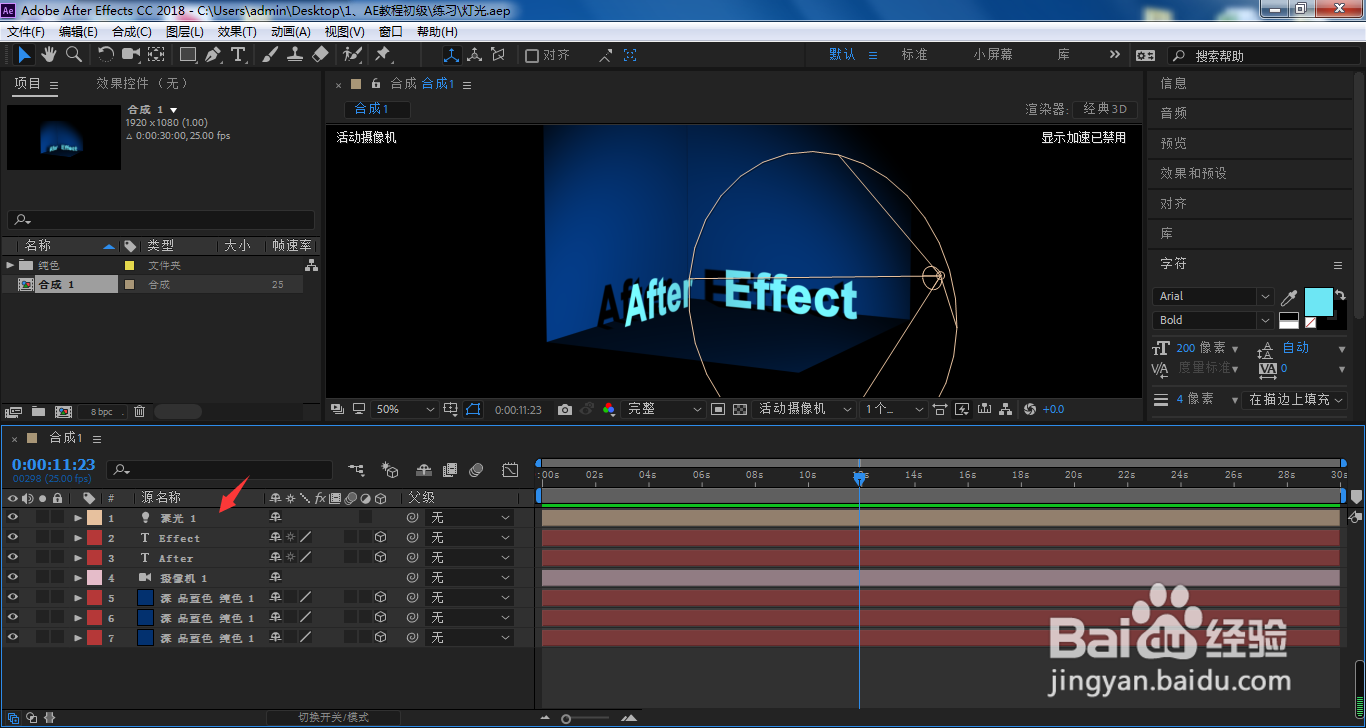Select the Roto Brush tool
This screenshot has width=1366, height=728.
point(352,55)
